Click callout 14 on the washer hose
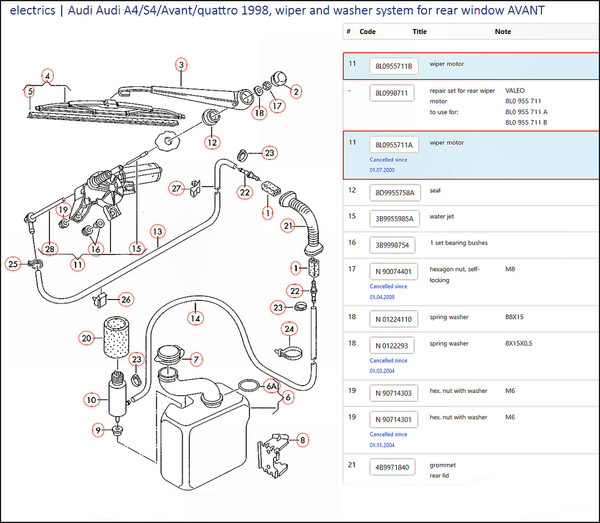 pyautogui.click(x=197, y=318)
